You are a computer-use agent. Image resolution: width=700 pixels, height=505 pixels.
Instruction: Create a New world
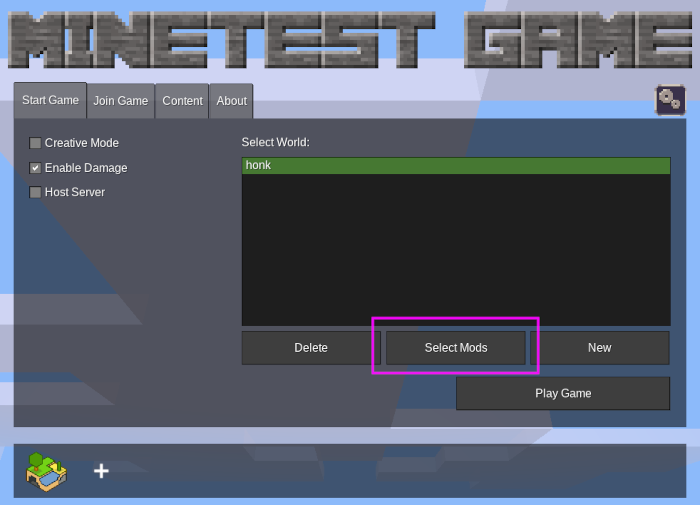(600, 348)
